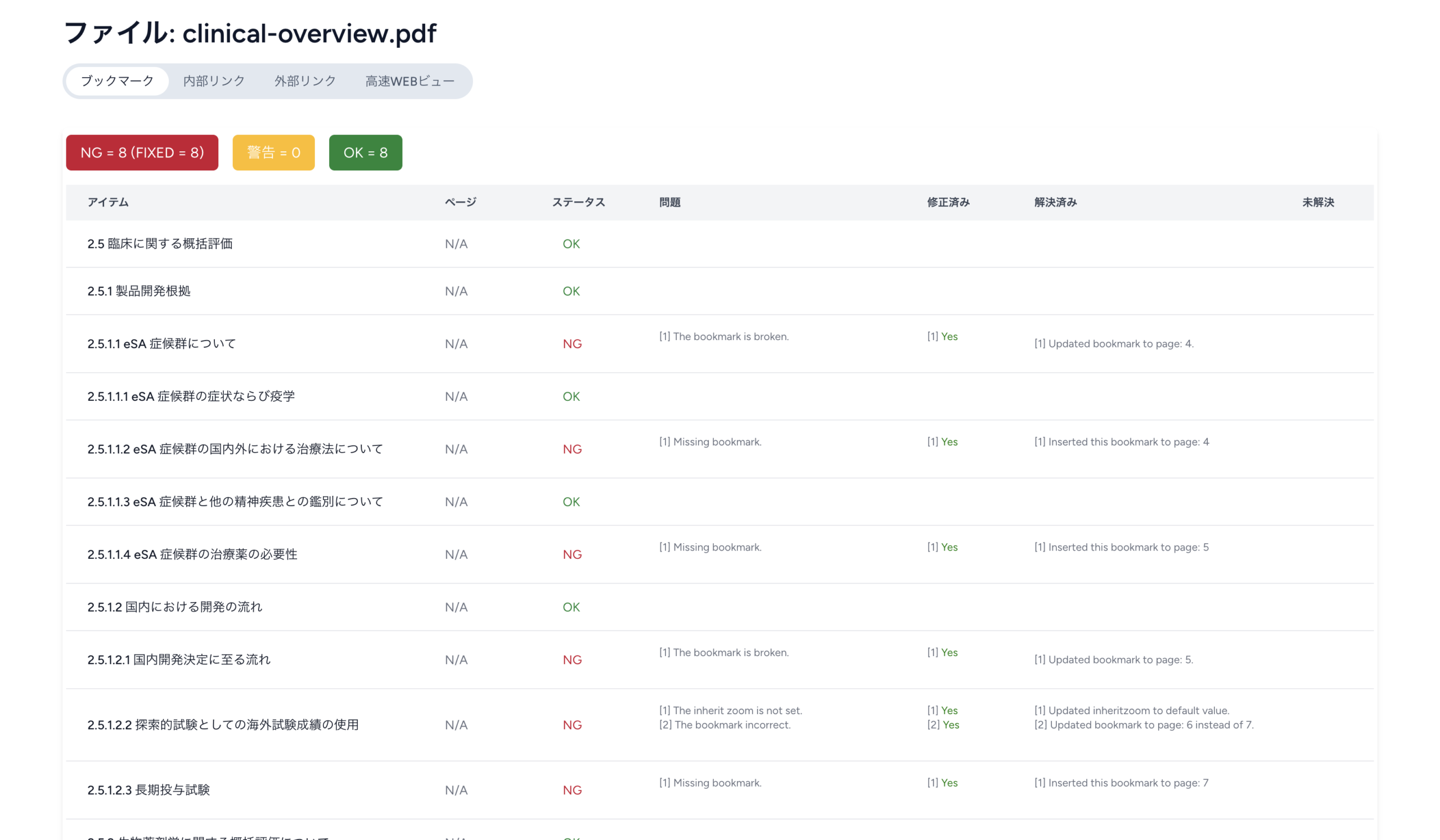Click the NG status for 2.5.1.1 eSA 症候群について

[x=572, y=344]
